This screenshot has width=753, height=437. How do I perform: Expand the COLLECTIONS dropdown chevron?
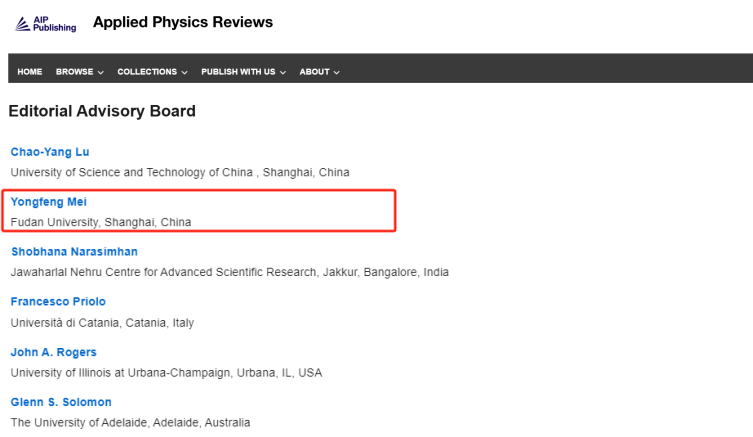[184, 73]
